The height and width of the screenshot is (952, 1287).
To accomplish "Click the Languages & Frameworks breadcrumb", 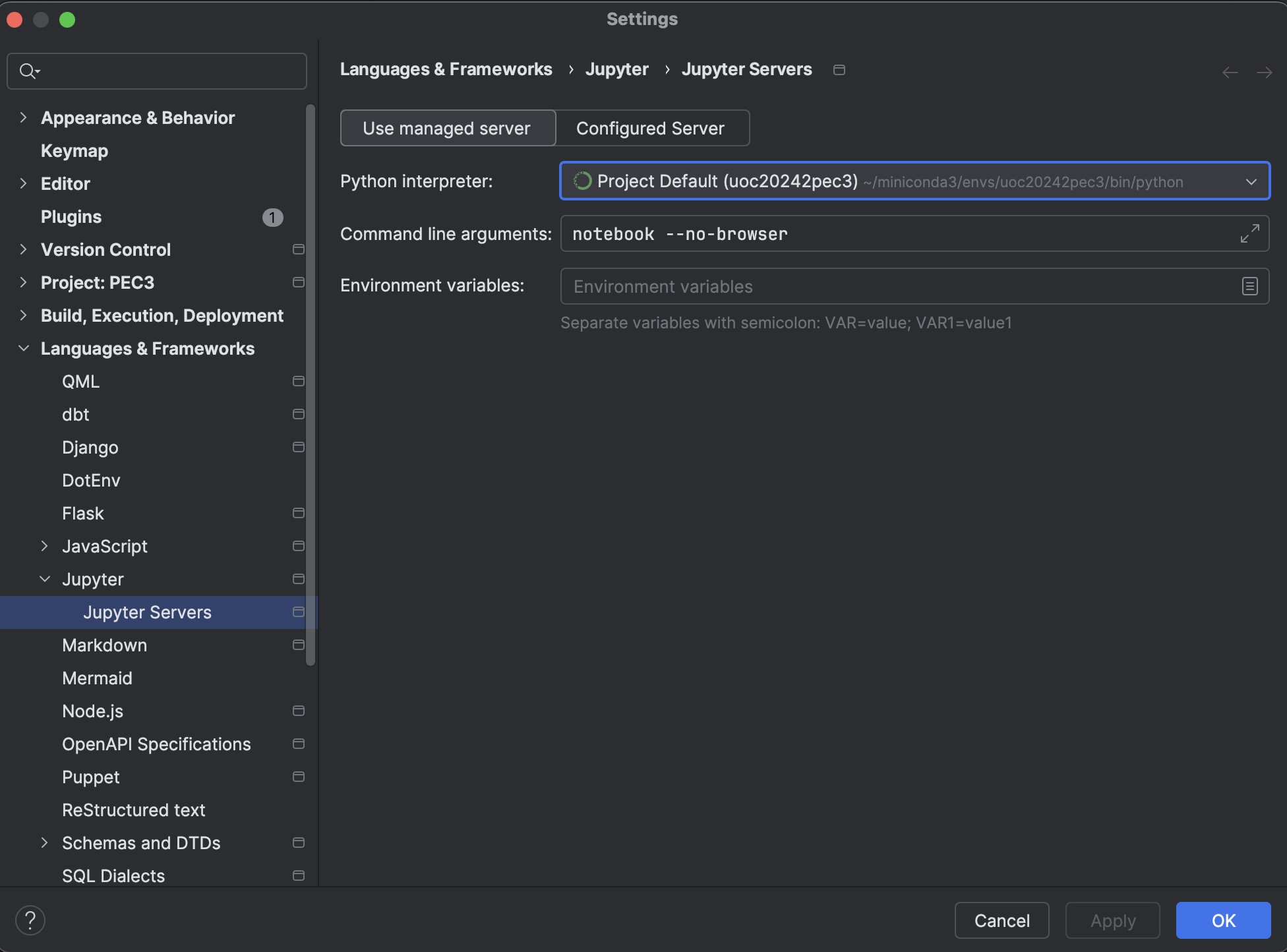I will click(x=446, y=69).
